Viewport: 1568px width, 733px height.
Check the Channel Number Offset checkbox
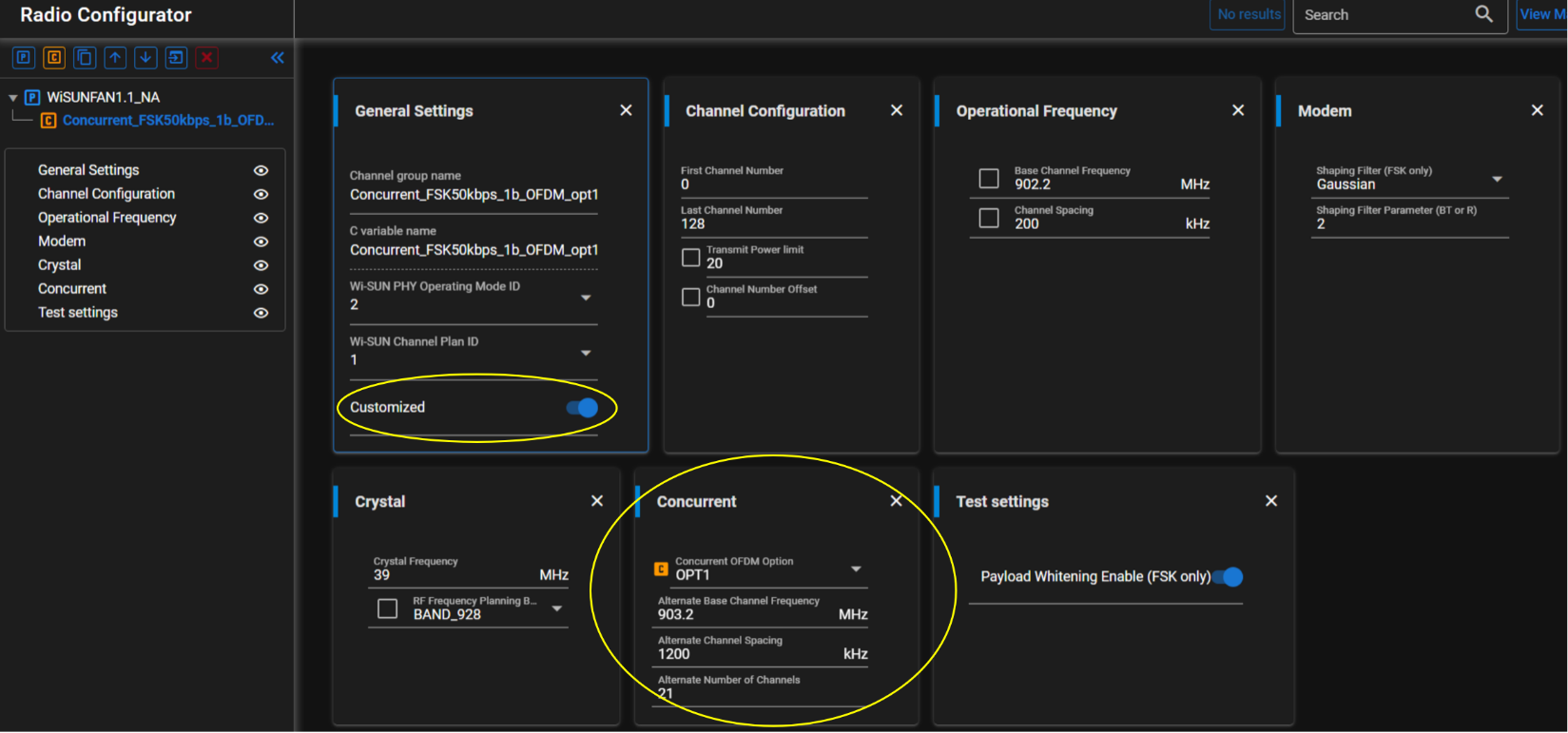(x=691, y=298)
